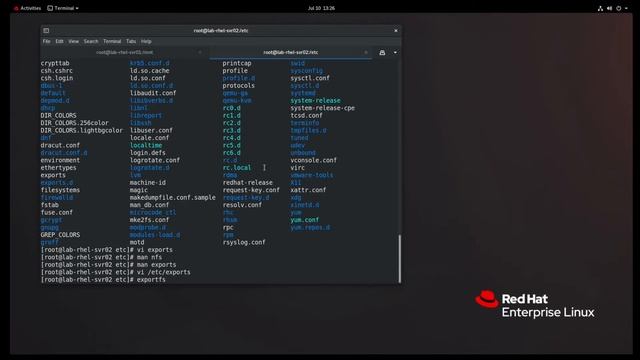This screenshot has width=640, height=360.
Task: Click the 'protocols' entry
Action: coord(238,86)
